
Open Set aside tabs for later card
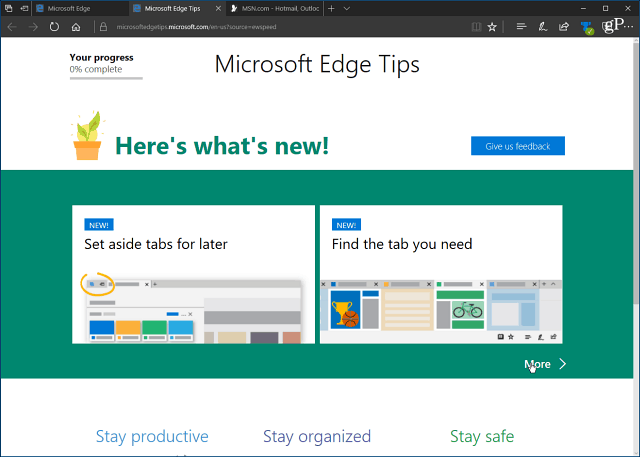pos(193,274)
